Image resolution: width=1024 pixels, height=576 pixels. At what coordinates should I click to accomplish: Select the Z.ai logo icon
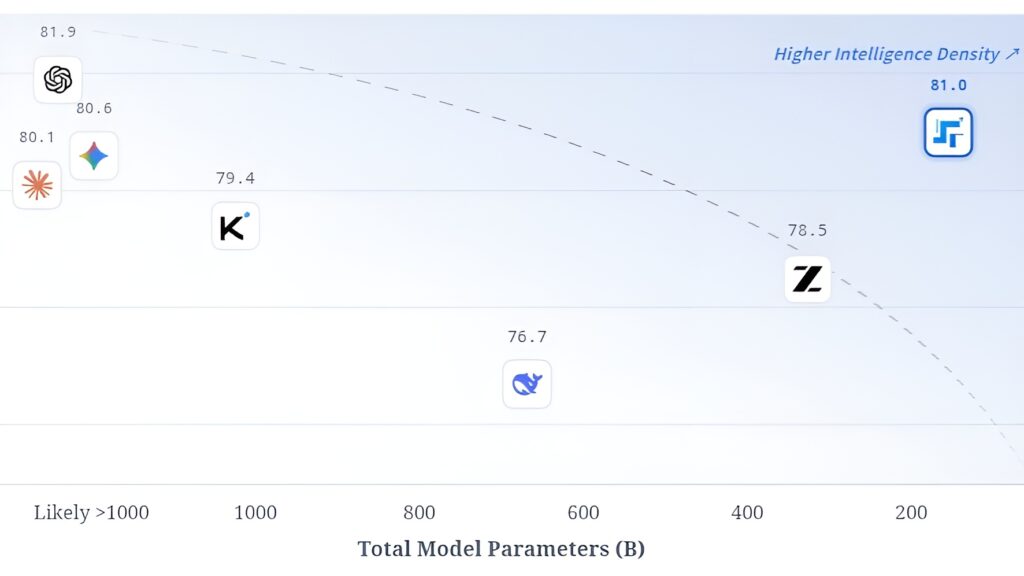pyautogui.click(x=807, y=279)
